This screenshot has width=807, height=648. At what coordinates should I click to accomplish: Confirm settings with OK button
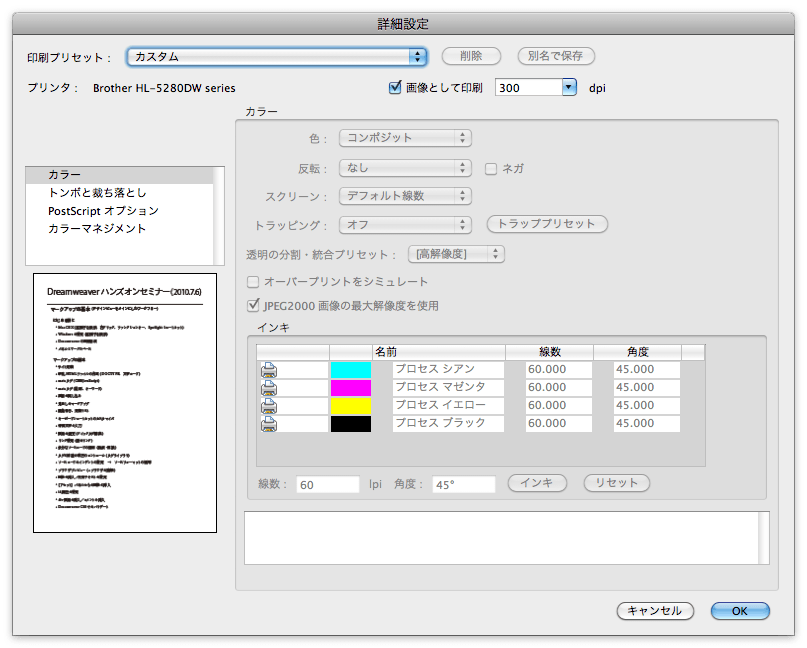(740, 611)
